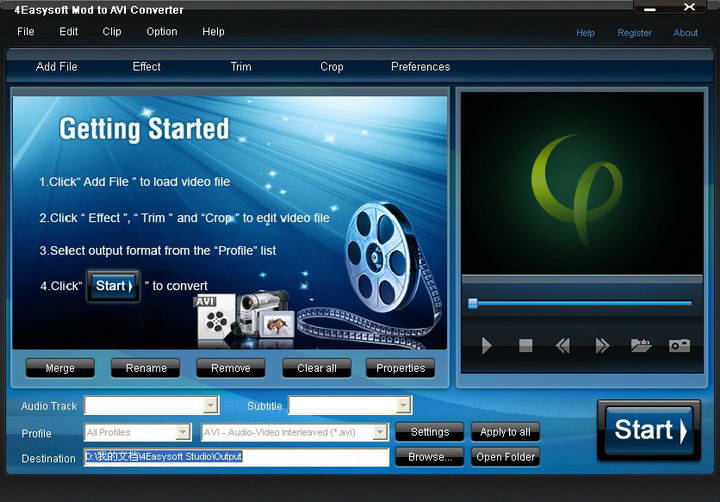Take a snapshot with camera icon
720x502 pixels.
[680, 345]
